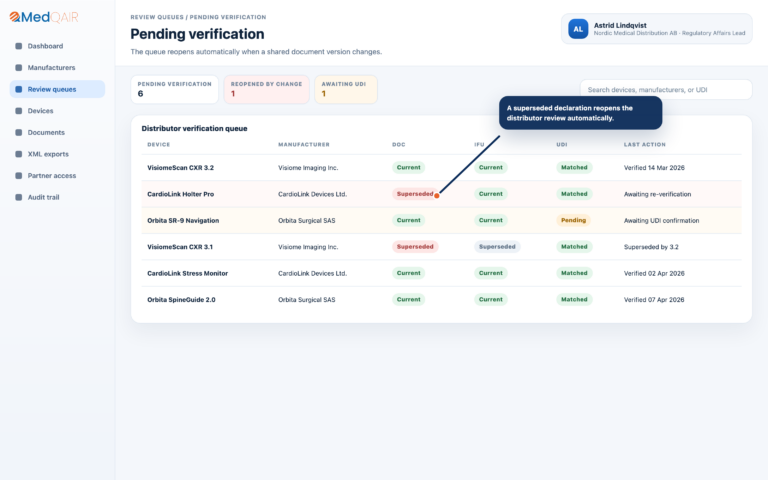Click Current DOC badge for Orbita SR-9 Navigation
Screen dimensions: 768x480
408,220
